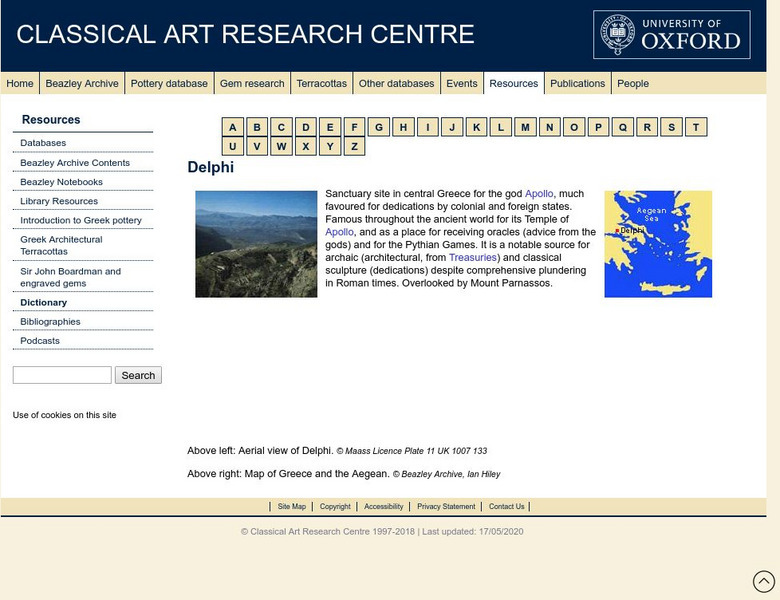Go to dictionary letter N

[x=549, y=127]
